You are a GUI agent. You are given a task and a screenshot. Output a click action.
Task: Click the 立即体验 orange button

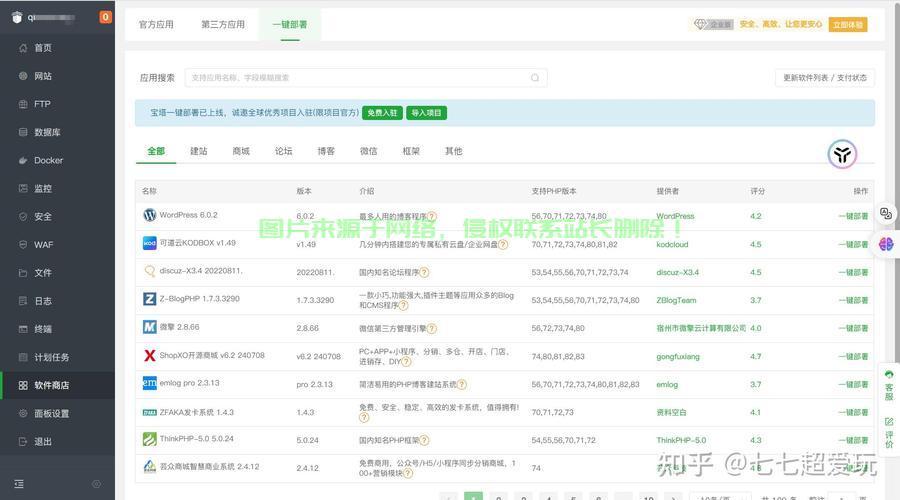pos(848,25)
